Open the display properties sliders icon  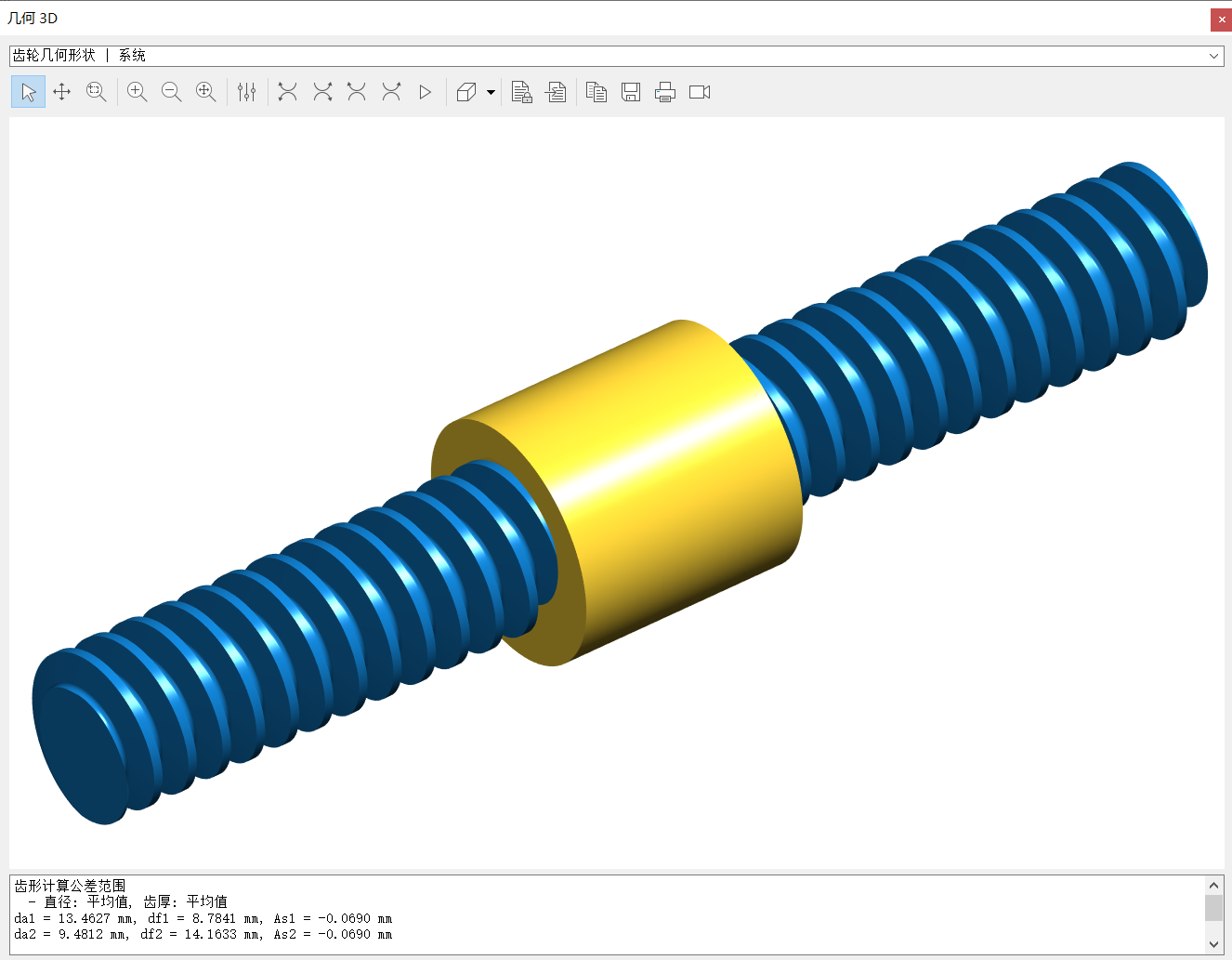pyautogui.click(x=246, y=92)
